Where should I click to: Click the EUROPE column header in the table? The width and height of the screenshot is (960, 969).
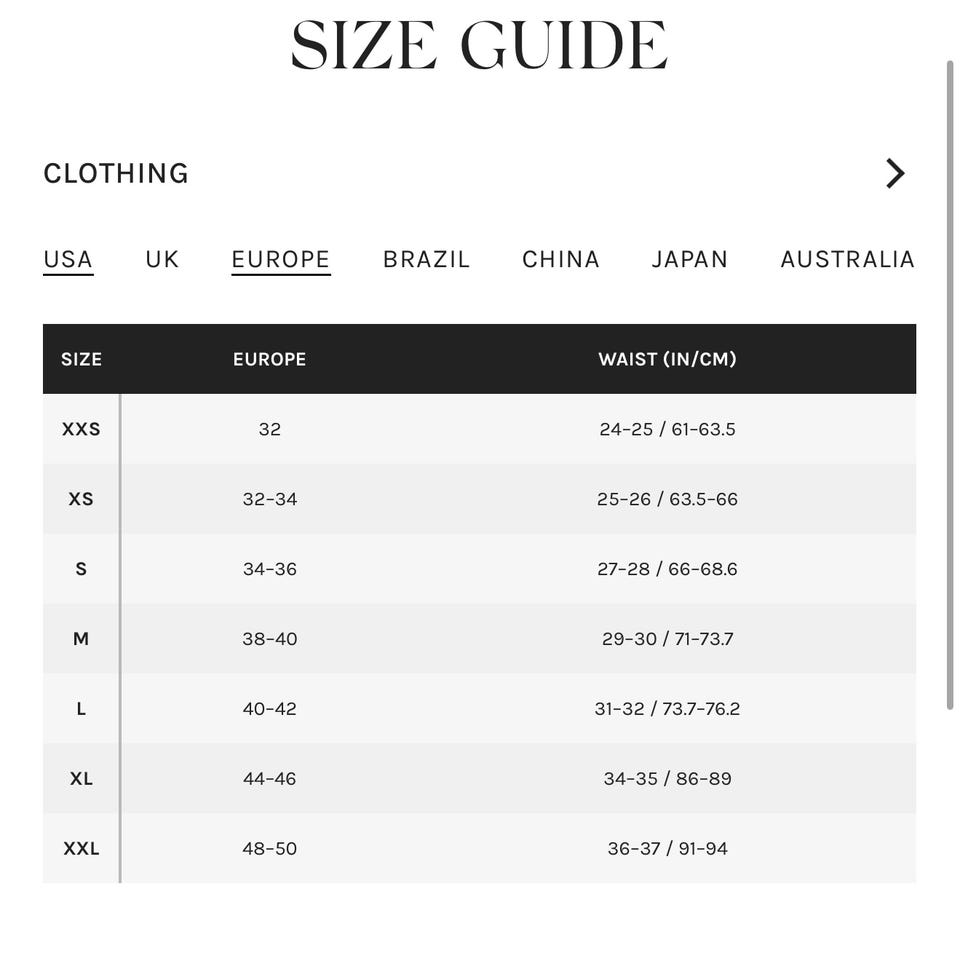270,359
